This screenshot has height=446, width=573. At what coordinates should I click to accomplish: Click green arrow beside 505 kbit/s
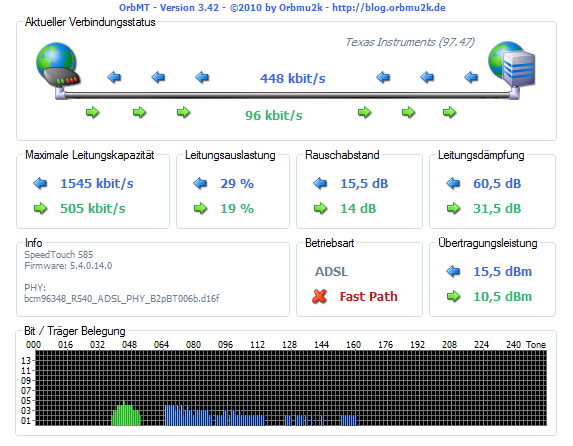(40, 208)
